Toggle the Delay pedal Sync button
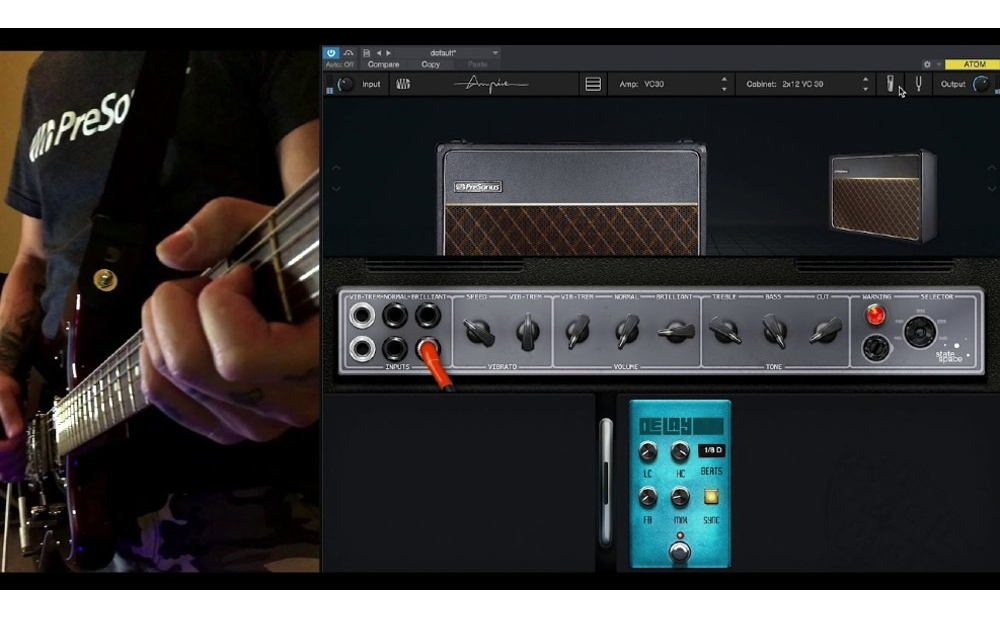1000x618 pixels. click(x=712, y=497)
